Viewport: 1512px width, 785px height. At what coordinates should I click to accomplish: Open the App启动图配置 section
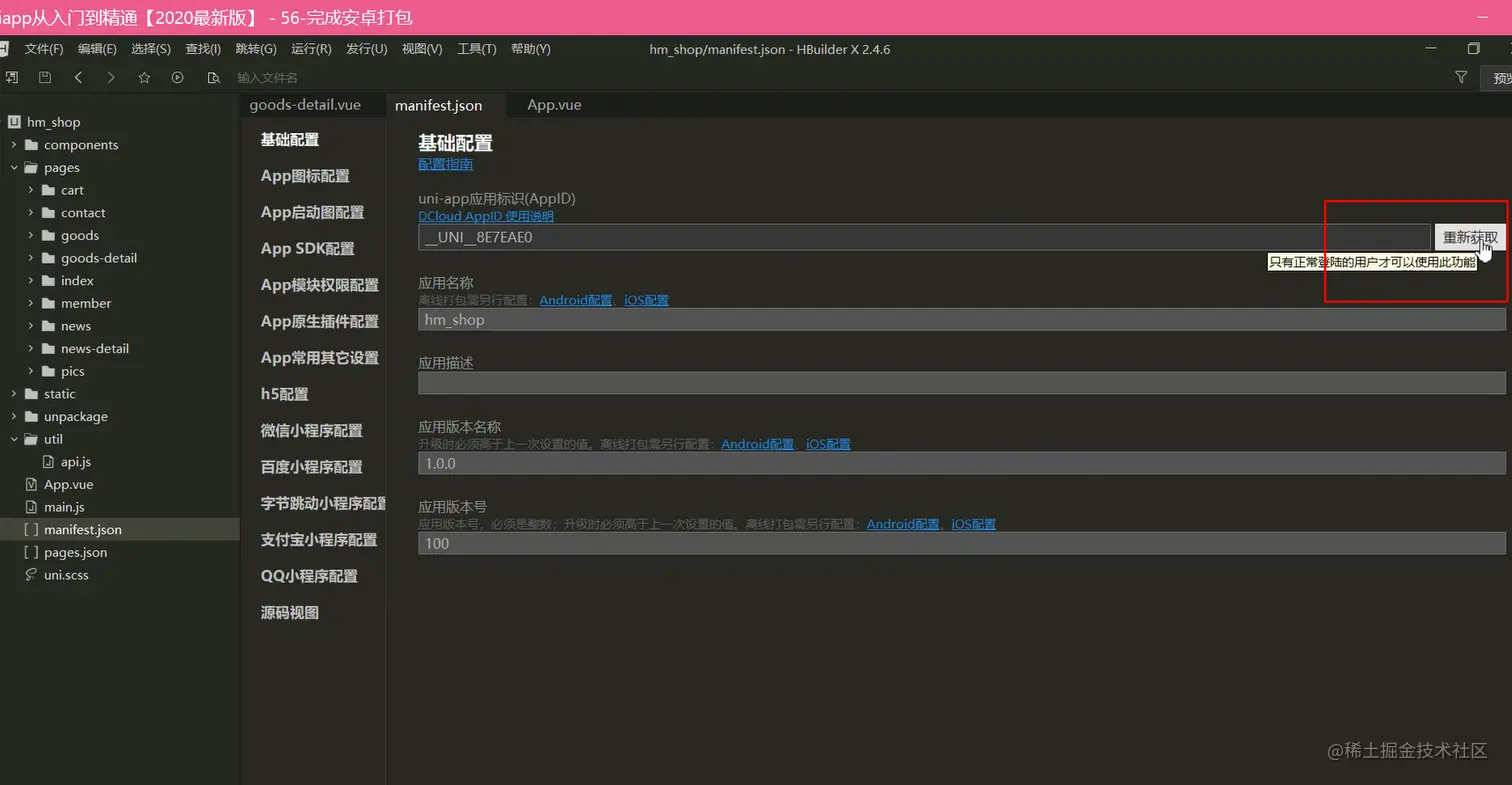click(x=312, y=212)
